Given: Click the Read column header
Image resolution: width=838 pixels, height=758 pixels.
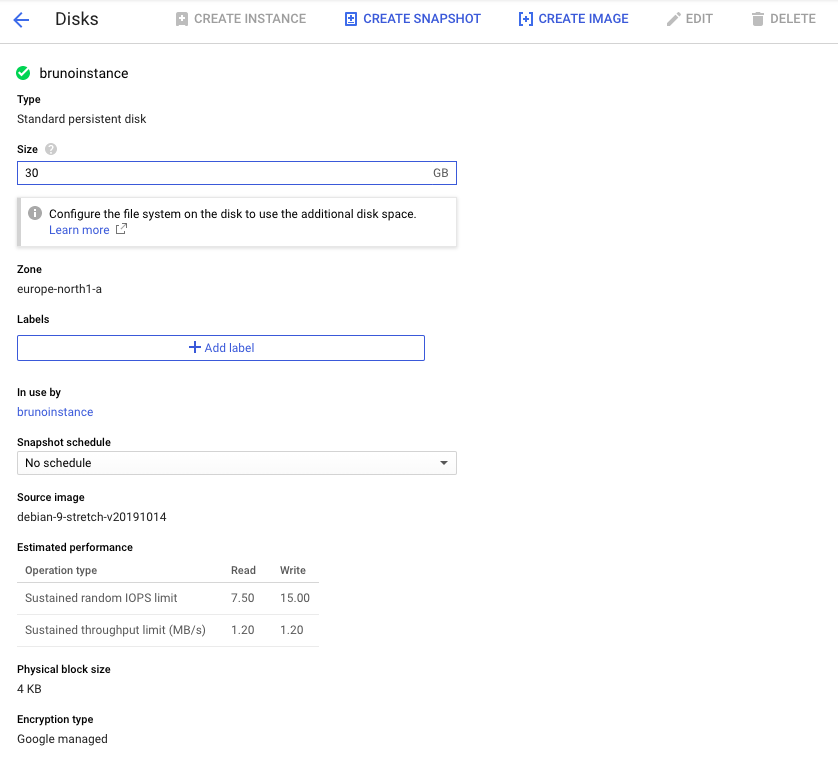Looking at the screenshot, I should [x=243, y=570].
